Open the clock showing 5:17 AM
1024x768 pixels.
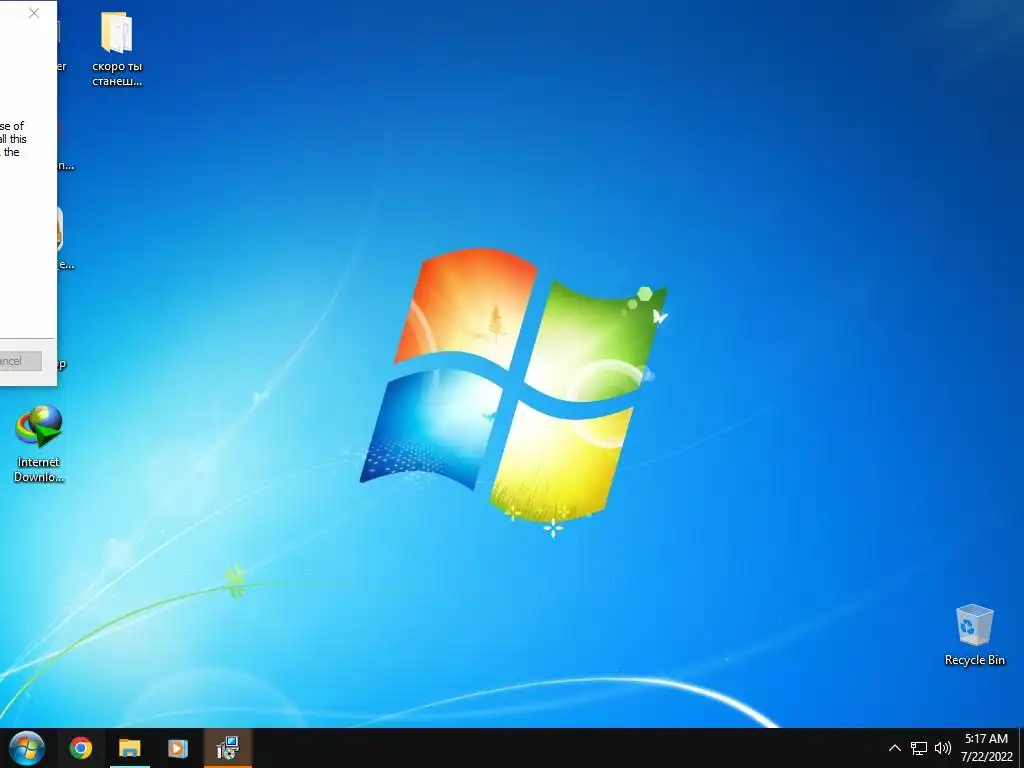click(986, 748)
